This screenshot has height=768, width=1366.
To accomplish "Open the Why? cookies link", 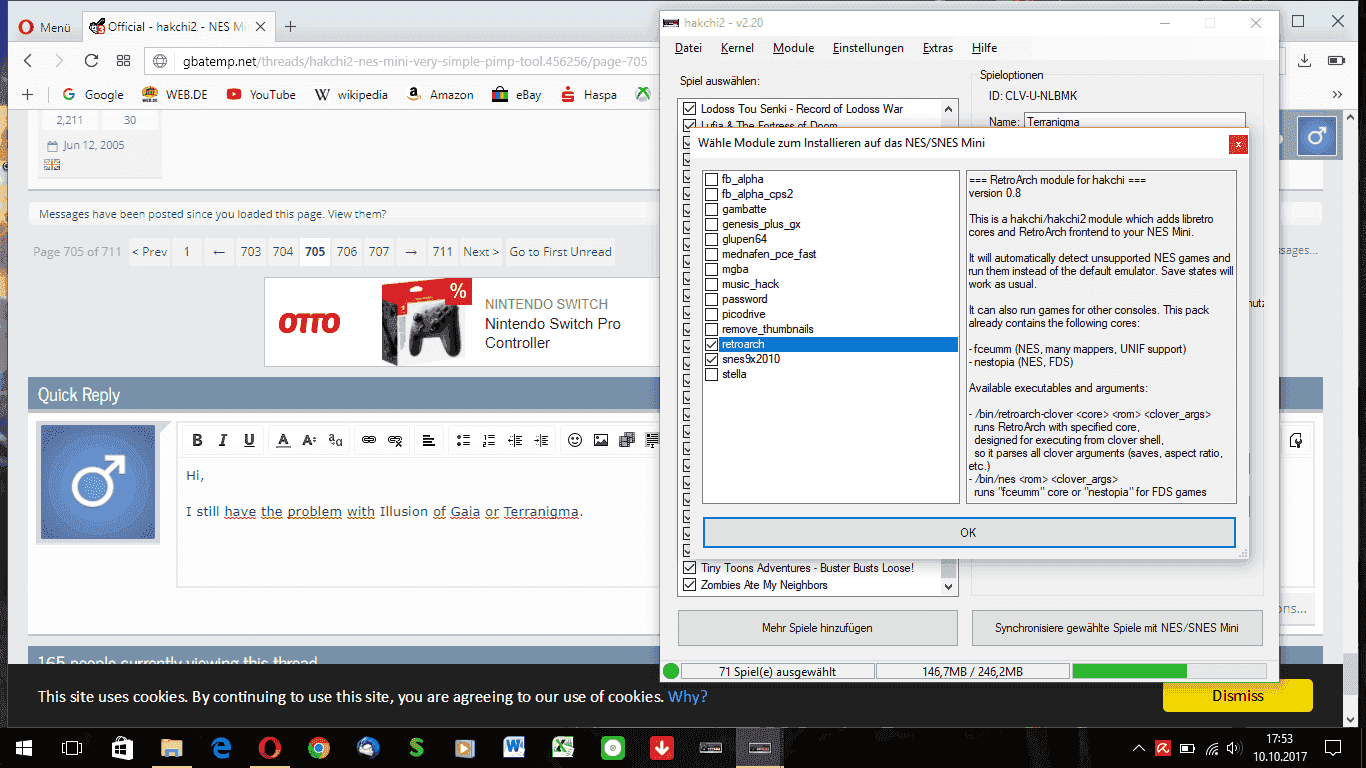I will (688, 696).
